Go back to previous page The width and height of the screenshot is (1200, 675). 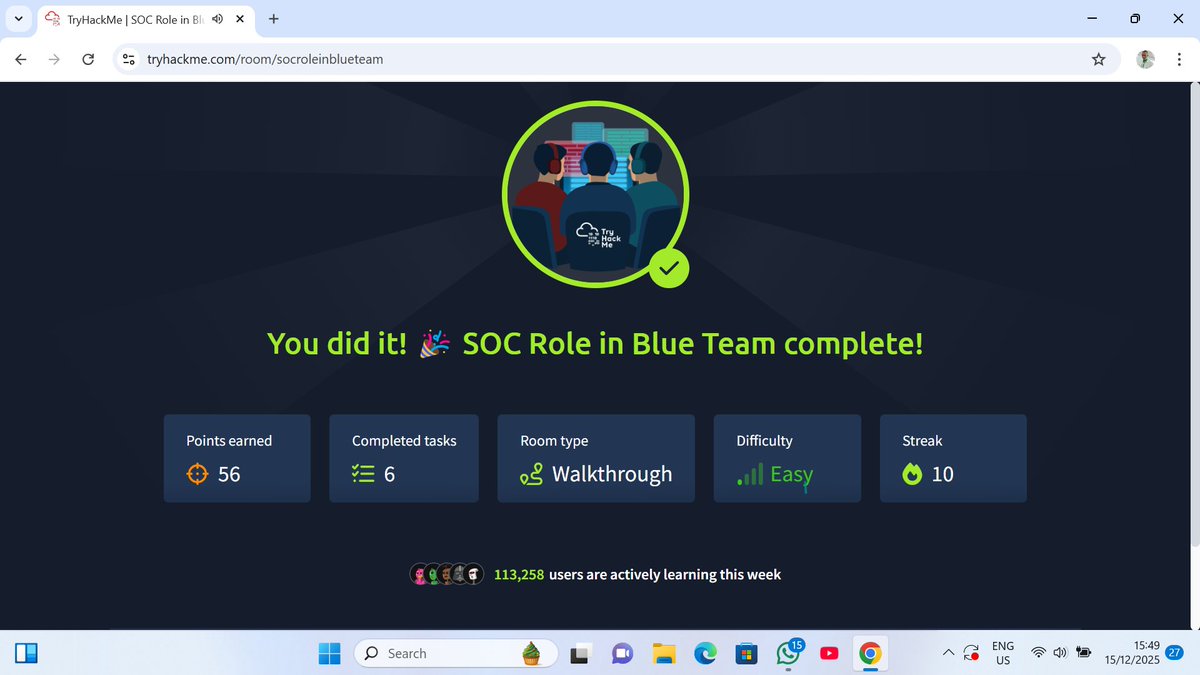tap(20, 59)
